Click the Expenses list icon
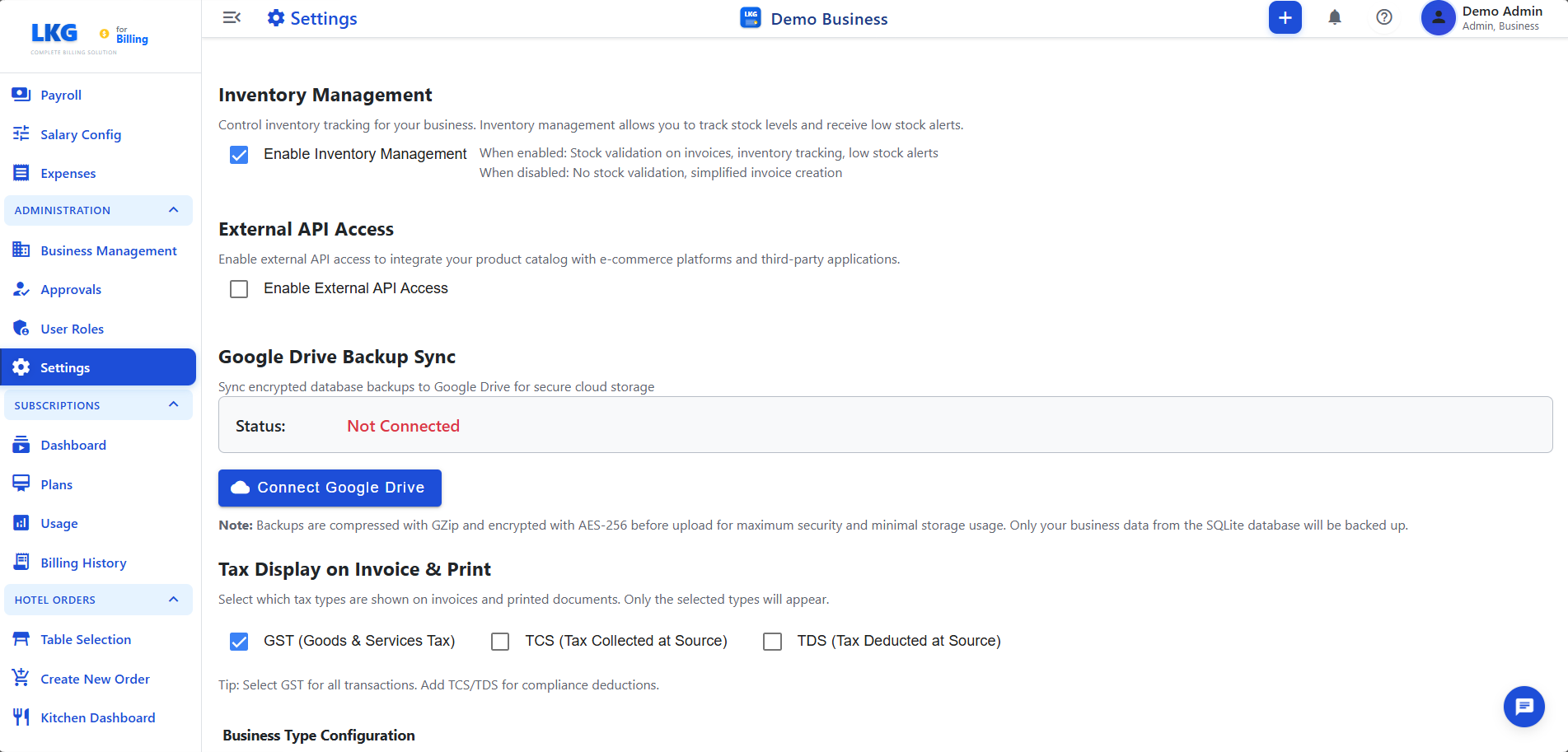Viewport: 1568px width, 752px height. click(x=21, y=173)
